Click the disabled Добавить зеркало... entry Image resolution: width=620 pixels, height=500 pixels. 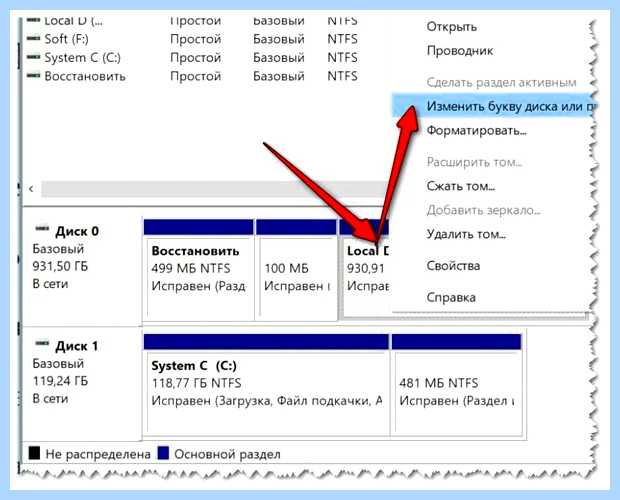pos(483,210)
